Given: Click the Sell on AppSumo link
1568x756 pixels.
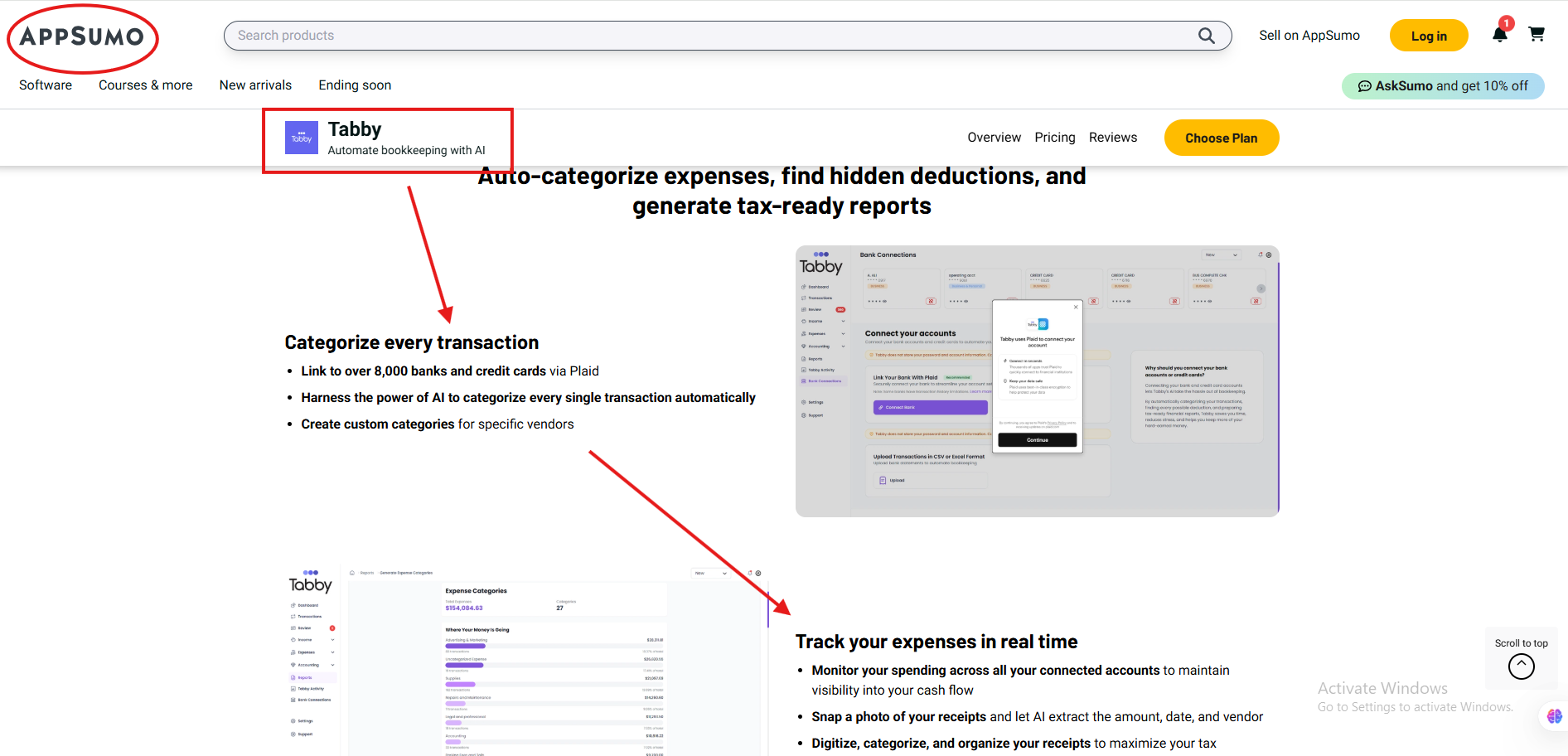Looking at the screenshot, I should pyautogui.click(x=1309, y=36).
